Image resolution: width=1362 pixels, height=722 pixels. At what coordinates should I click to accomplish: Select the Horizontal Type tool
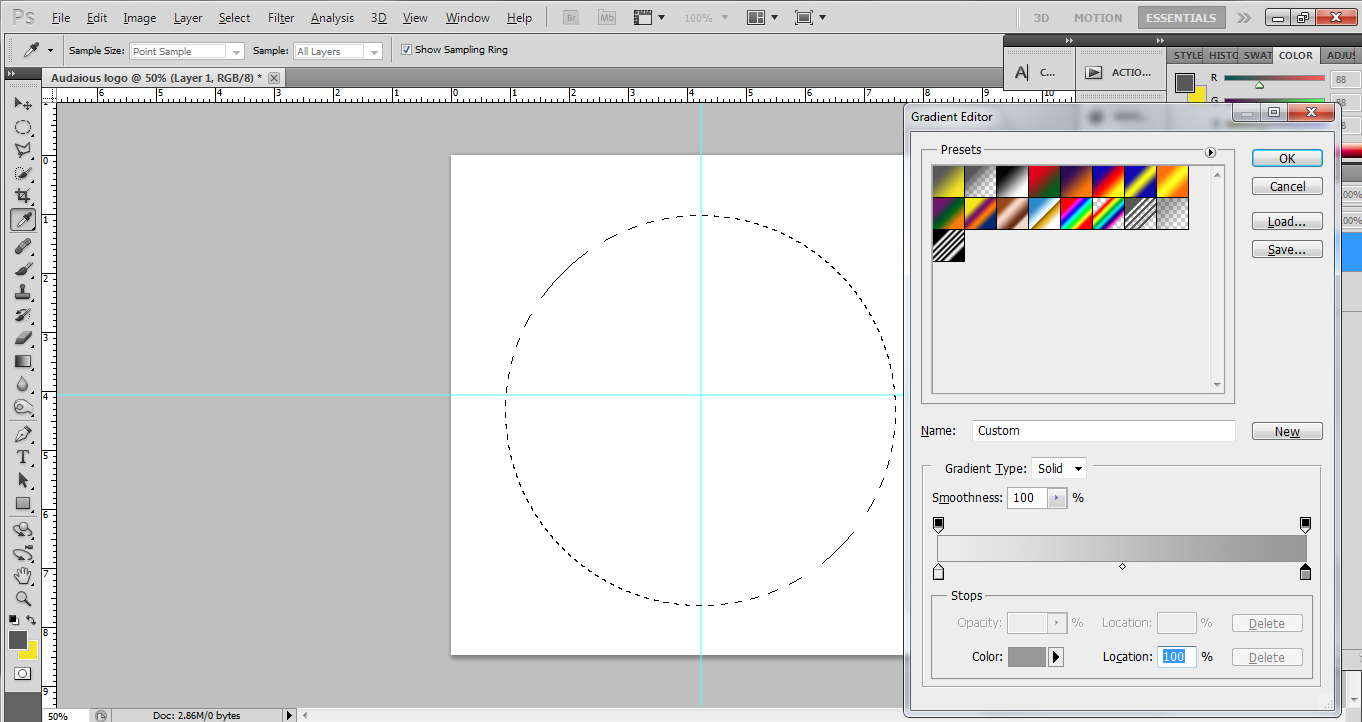pyautogui.click(x=23, y=457)
